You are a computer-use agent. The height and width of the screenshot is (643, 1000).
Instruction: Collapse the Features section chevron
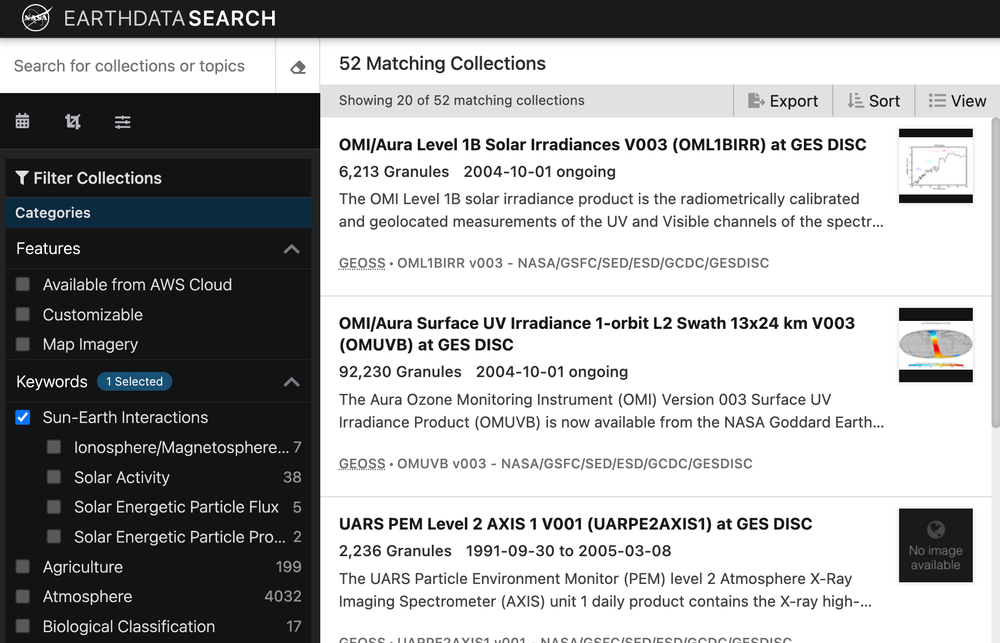click(291, 249)
